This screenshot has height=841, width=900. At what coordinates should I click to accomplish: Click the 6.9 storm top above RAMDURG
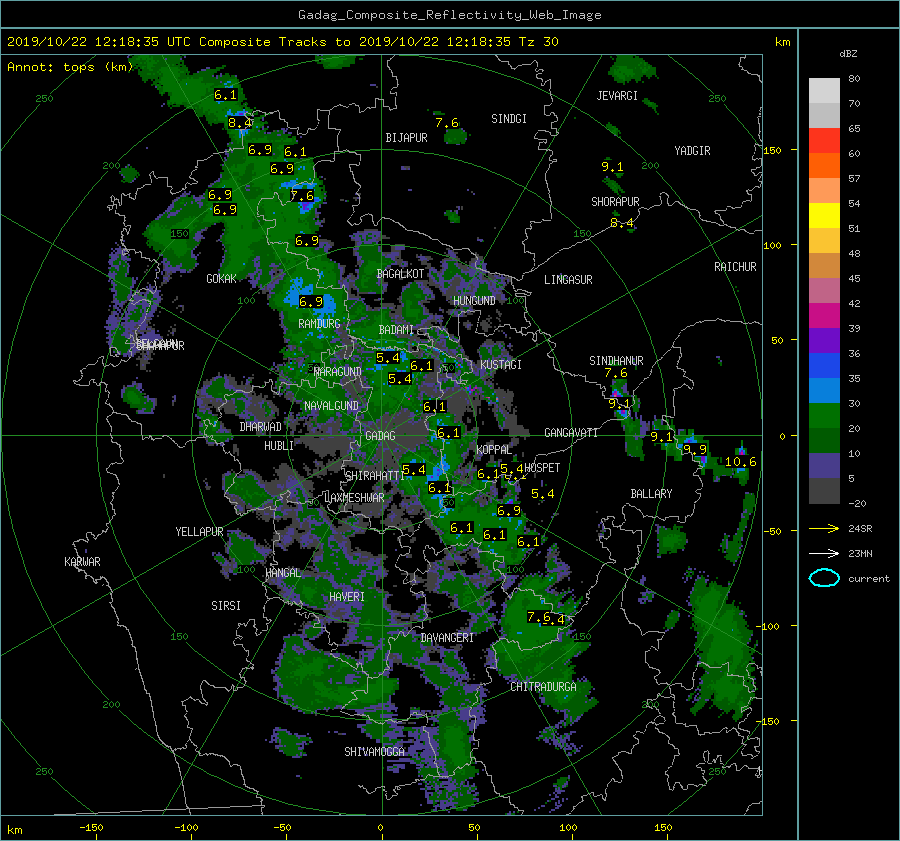pyautogui.click(x=311, y=302)
